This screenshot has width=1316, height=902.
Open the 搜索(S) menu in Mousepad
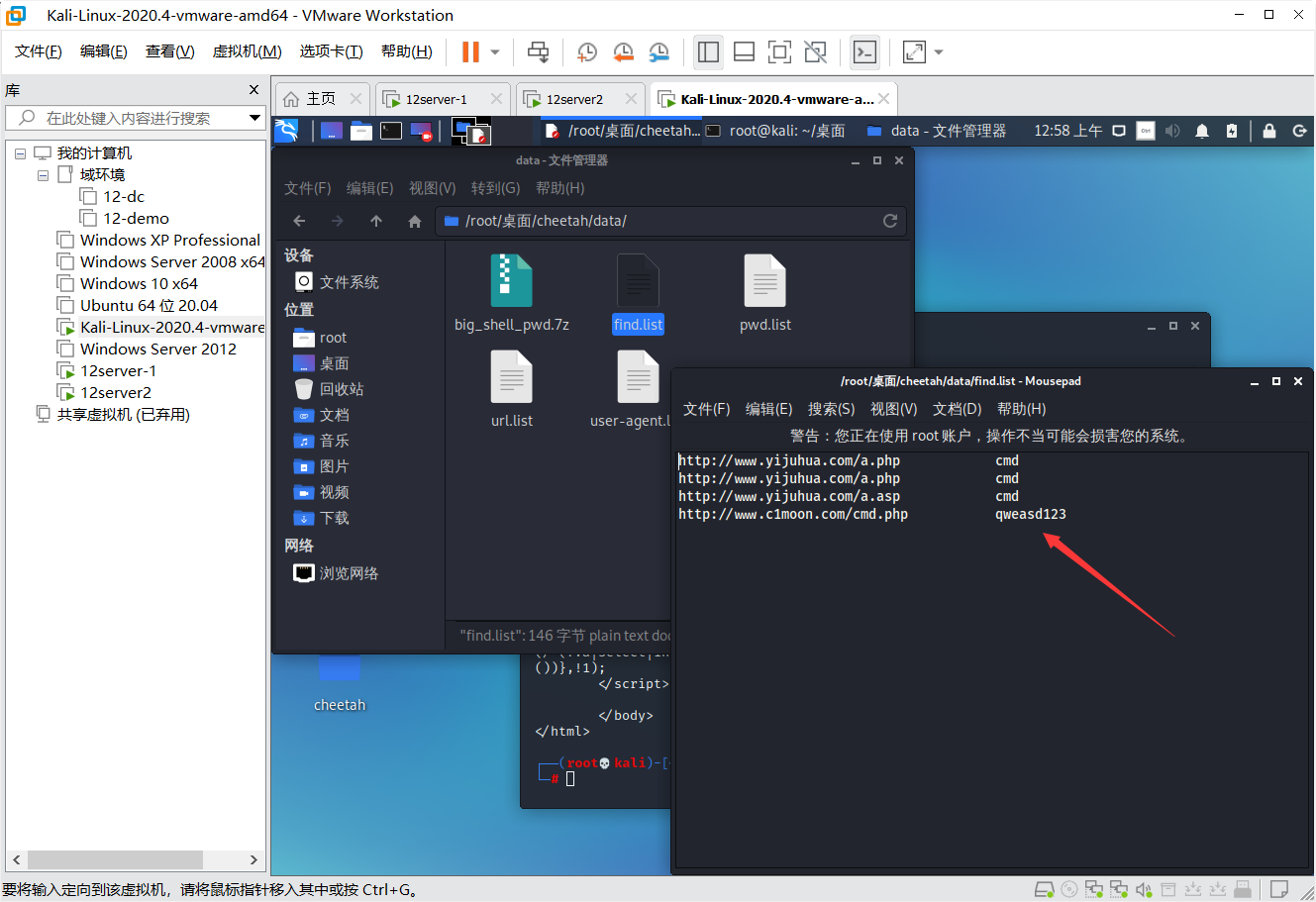831,409
